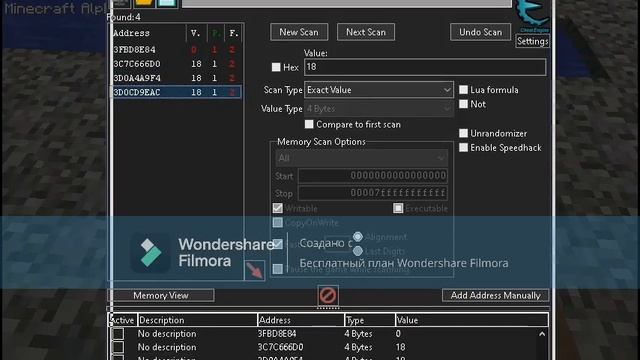Toggle the Writable checkbox

coord(278,208)
